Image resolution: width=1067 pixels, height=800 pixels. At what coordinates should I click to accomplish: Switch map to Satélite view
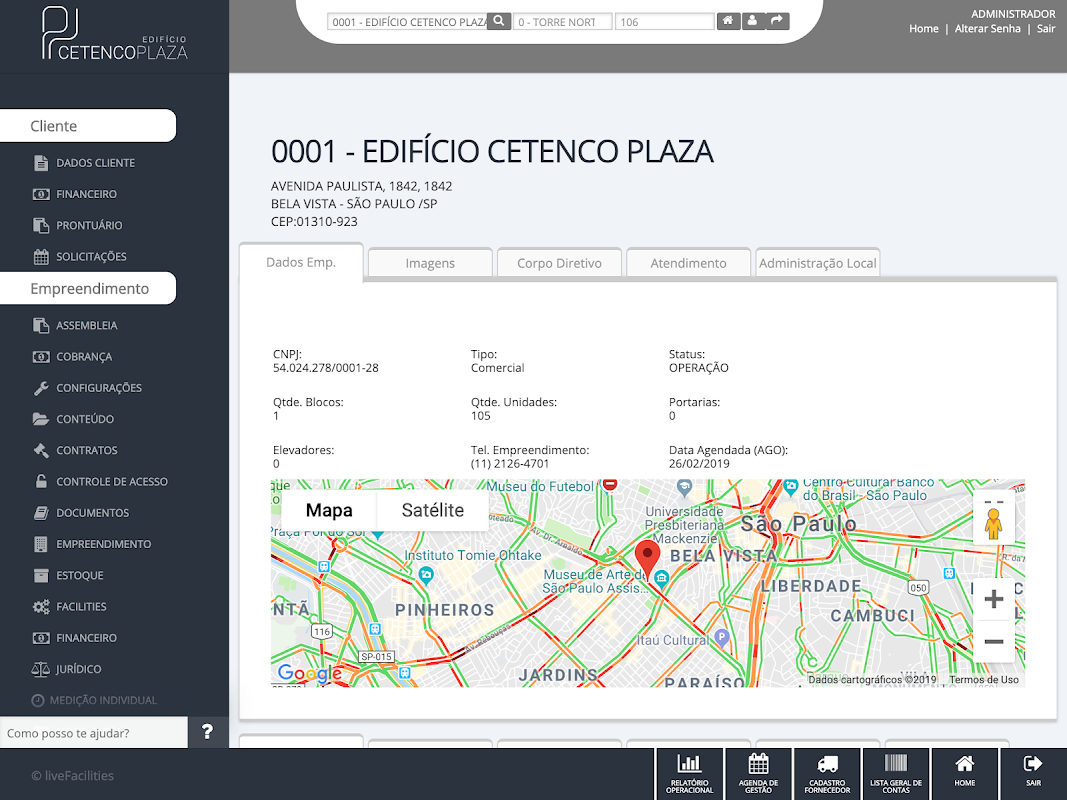click(433, 510)
